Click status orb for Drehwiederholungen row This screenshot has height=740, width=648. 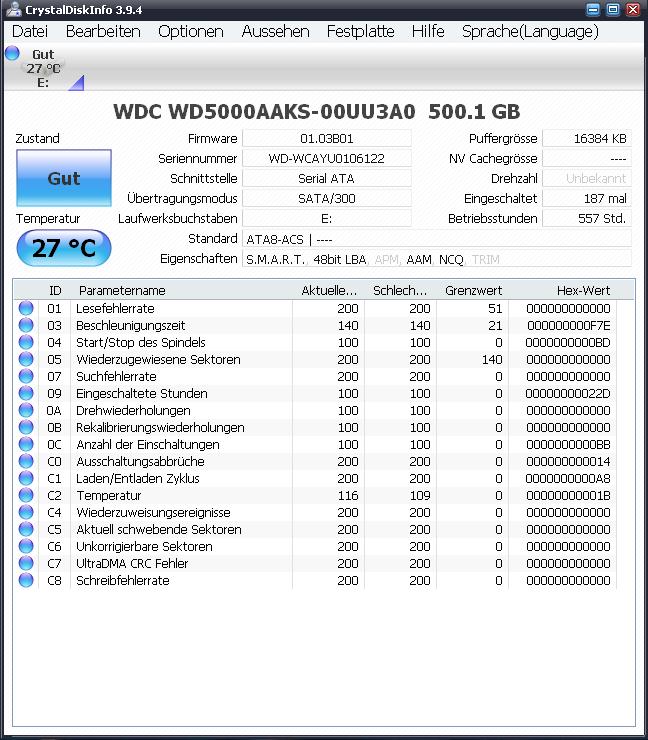tap(26, 410)
